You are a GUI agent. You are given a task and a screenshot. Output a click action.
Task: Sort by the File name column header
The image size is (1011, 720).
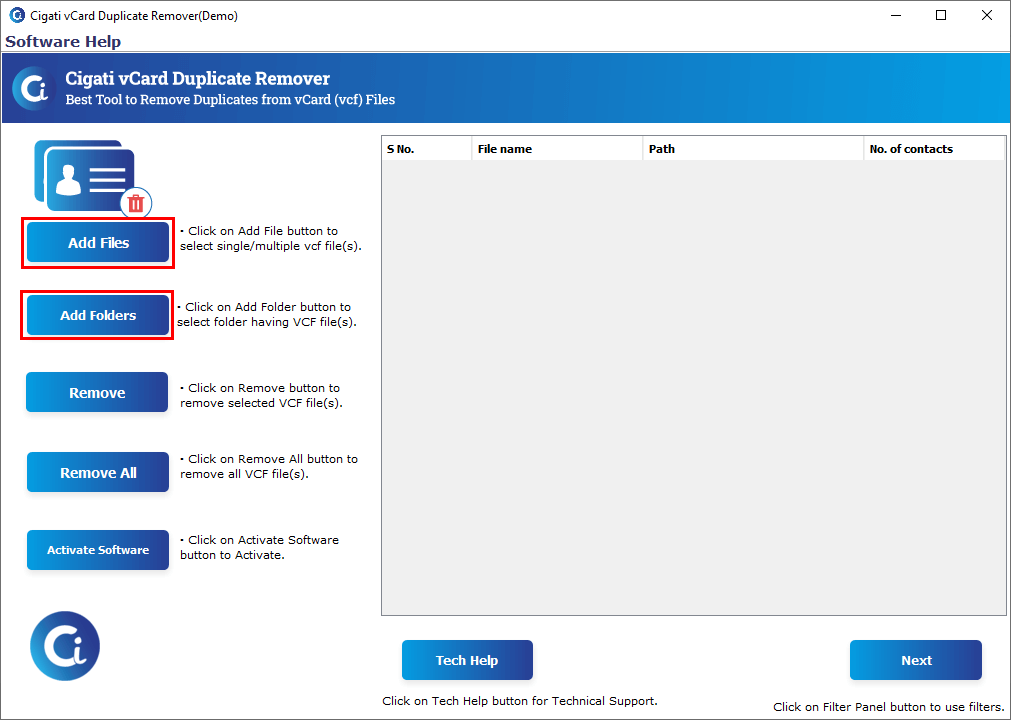tap(557, 149)
